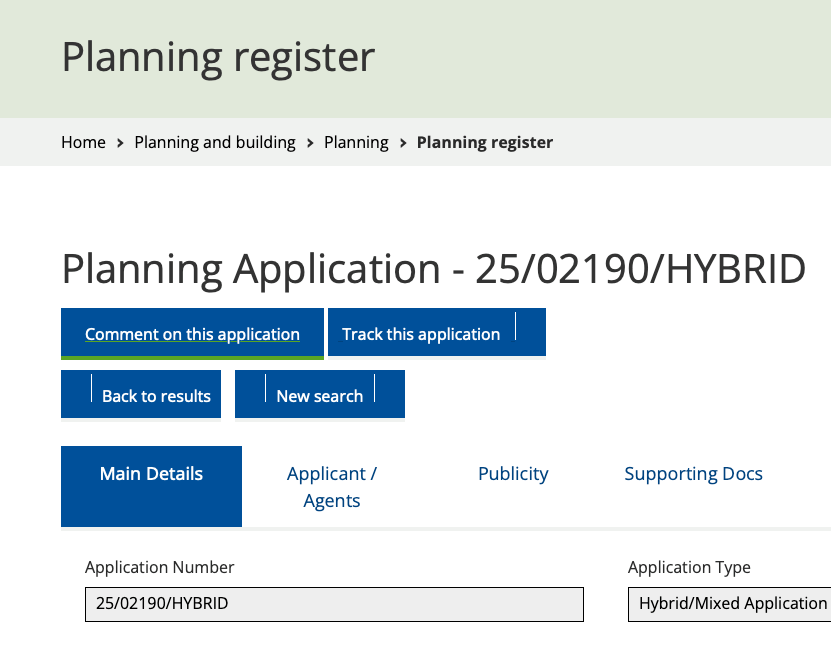The height and width of the screenshot is (648, 831).
Task: Open the Publicity tab
Action: coord(513,474)
